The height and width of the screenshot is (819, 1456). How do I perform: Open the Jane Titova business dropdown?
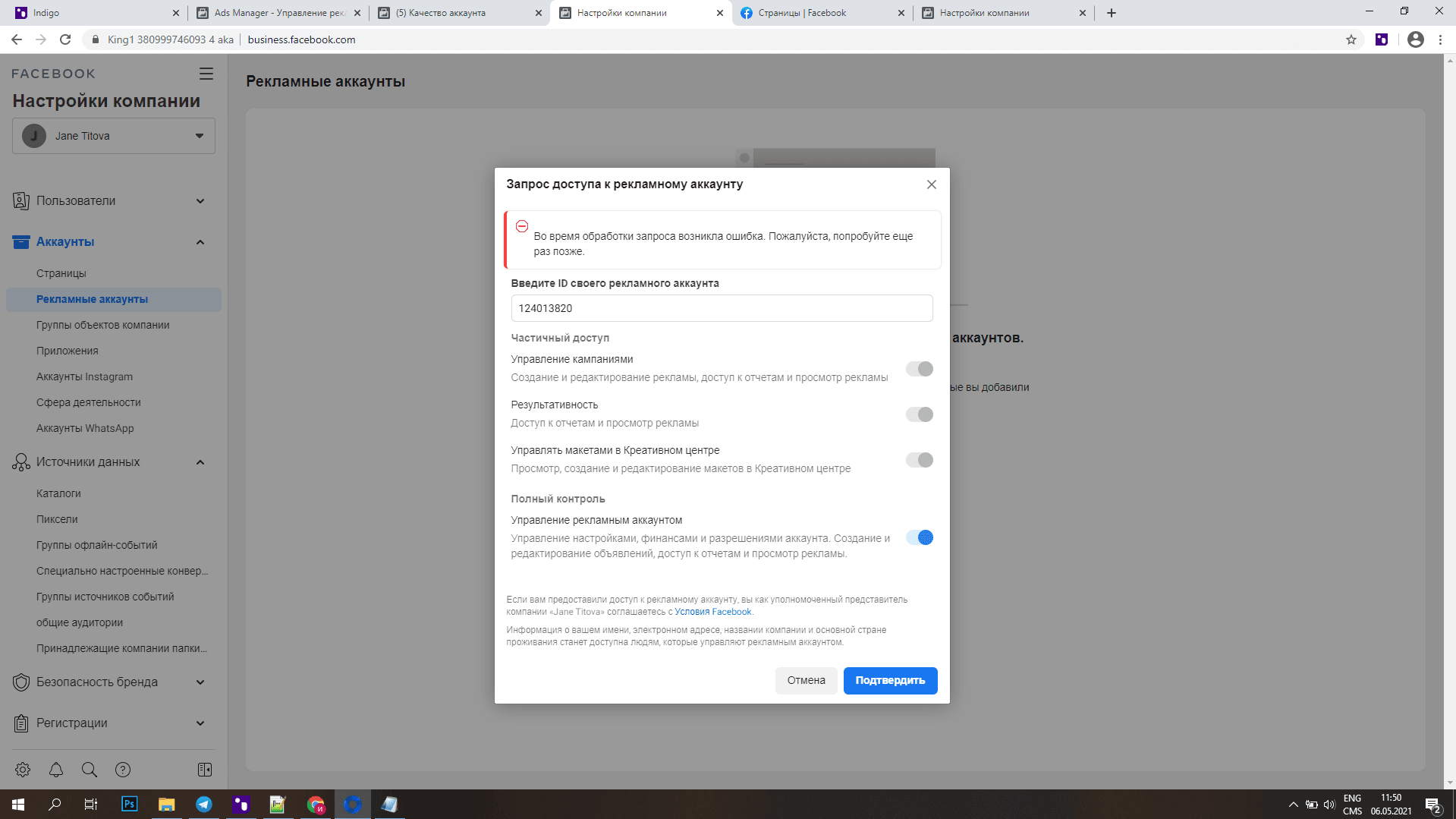114,136
